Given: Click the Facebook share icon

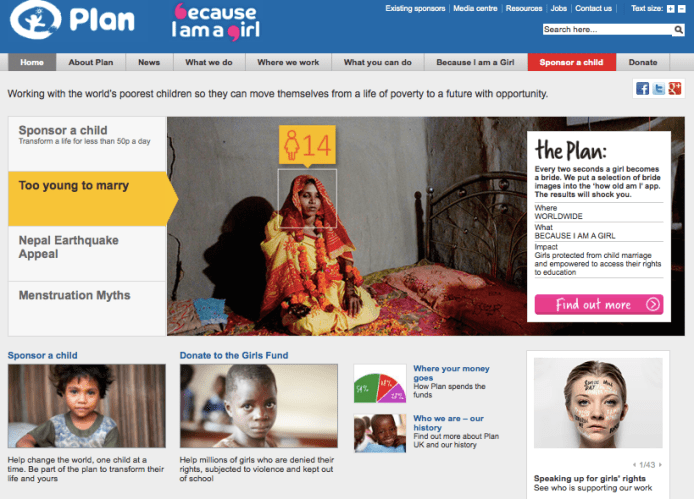Looking at the screenshot, I should click(x=642, y=89).
